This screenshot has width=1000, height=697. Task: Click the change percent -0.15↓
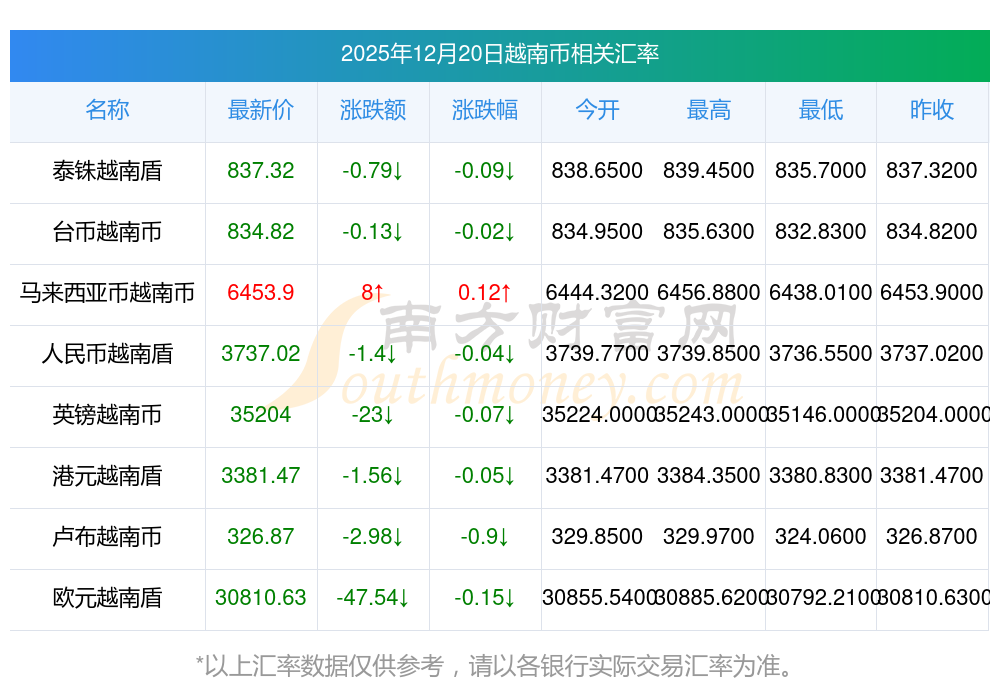pyautogui.click(x=485, y=598)
